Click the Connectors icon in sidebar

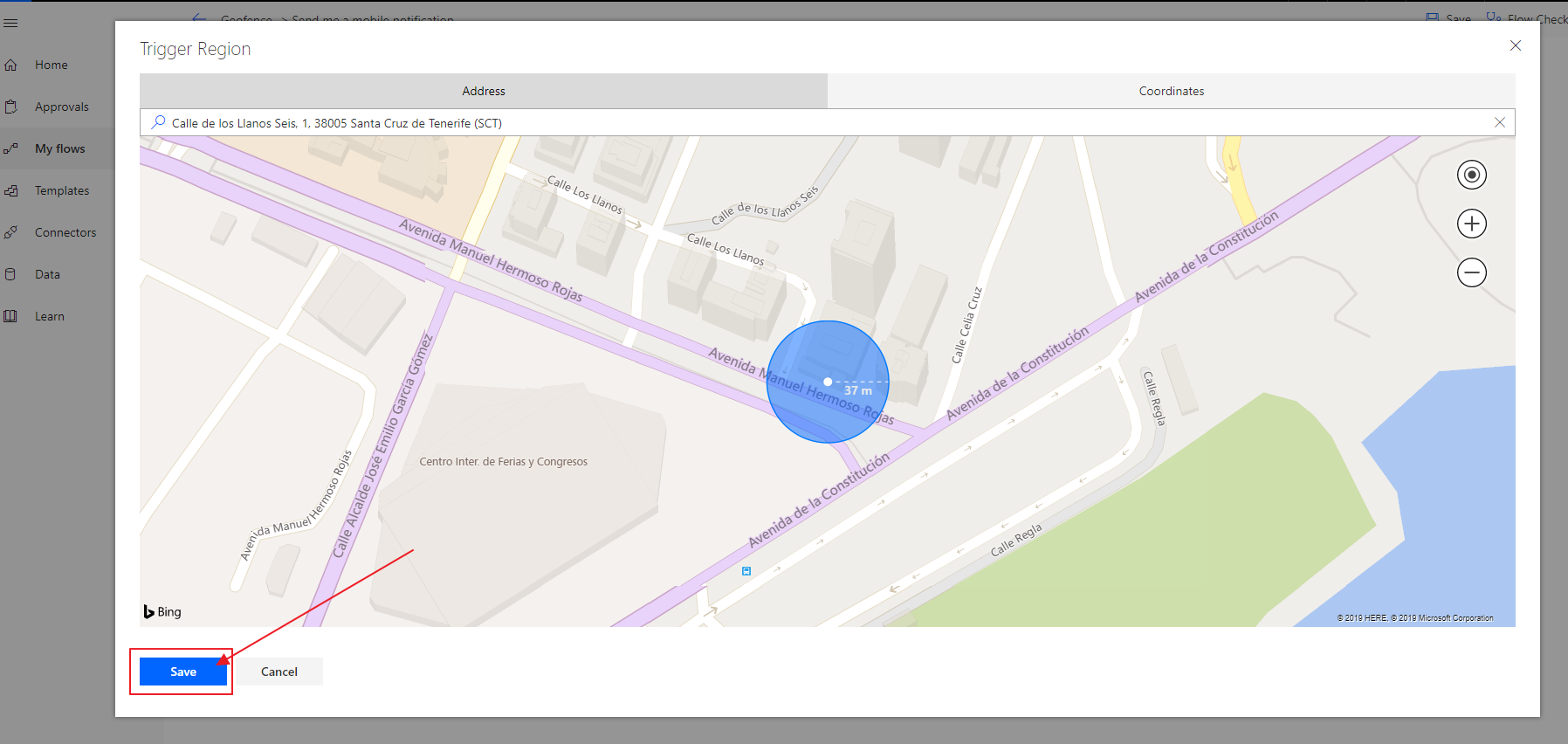10,232
